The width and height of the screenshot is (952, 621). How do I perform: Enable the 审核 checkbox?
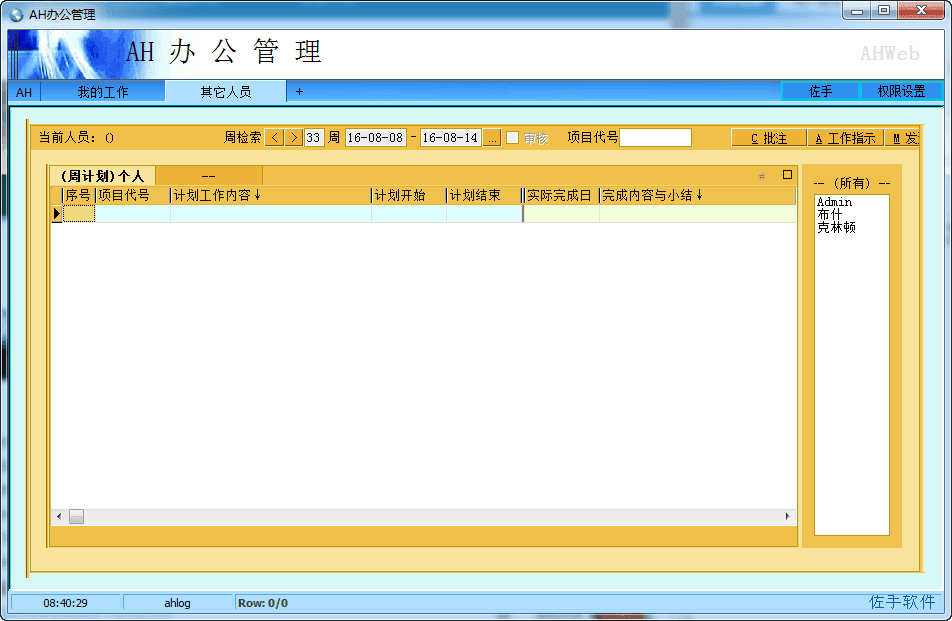513,138
